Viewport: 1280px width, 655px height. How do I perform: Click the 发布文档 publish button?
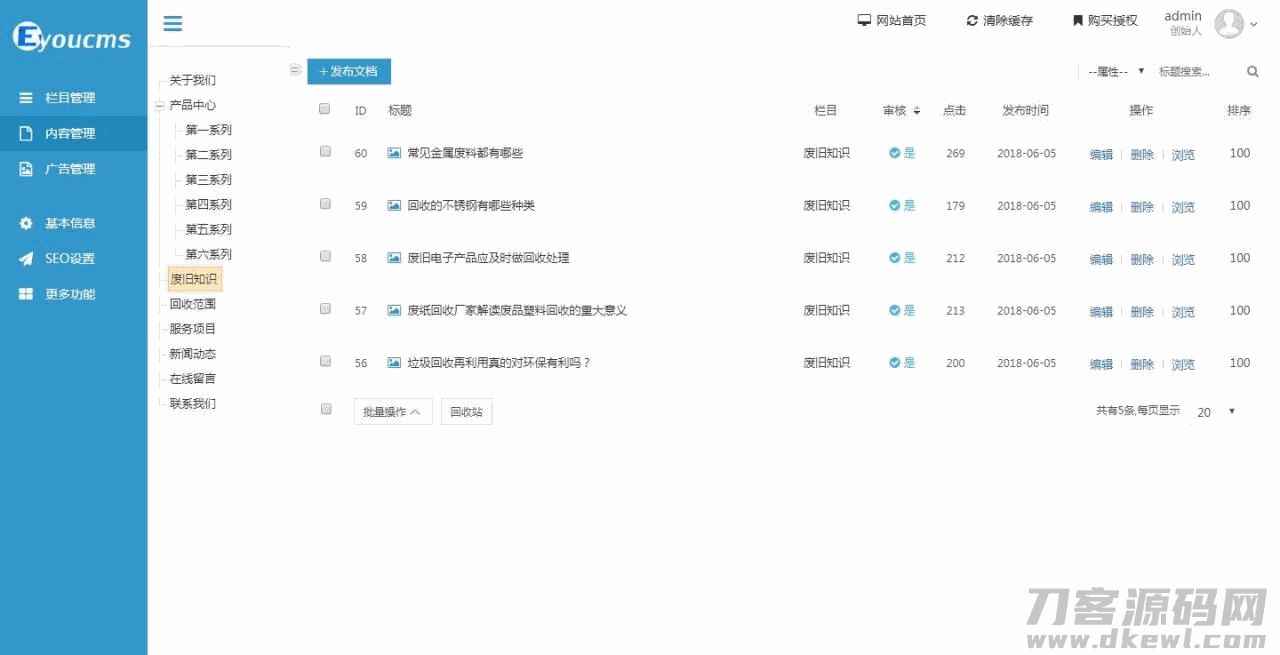pos(349,72)
